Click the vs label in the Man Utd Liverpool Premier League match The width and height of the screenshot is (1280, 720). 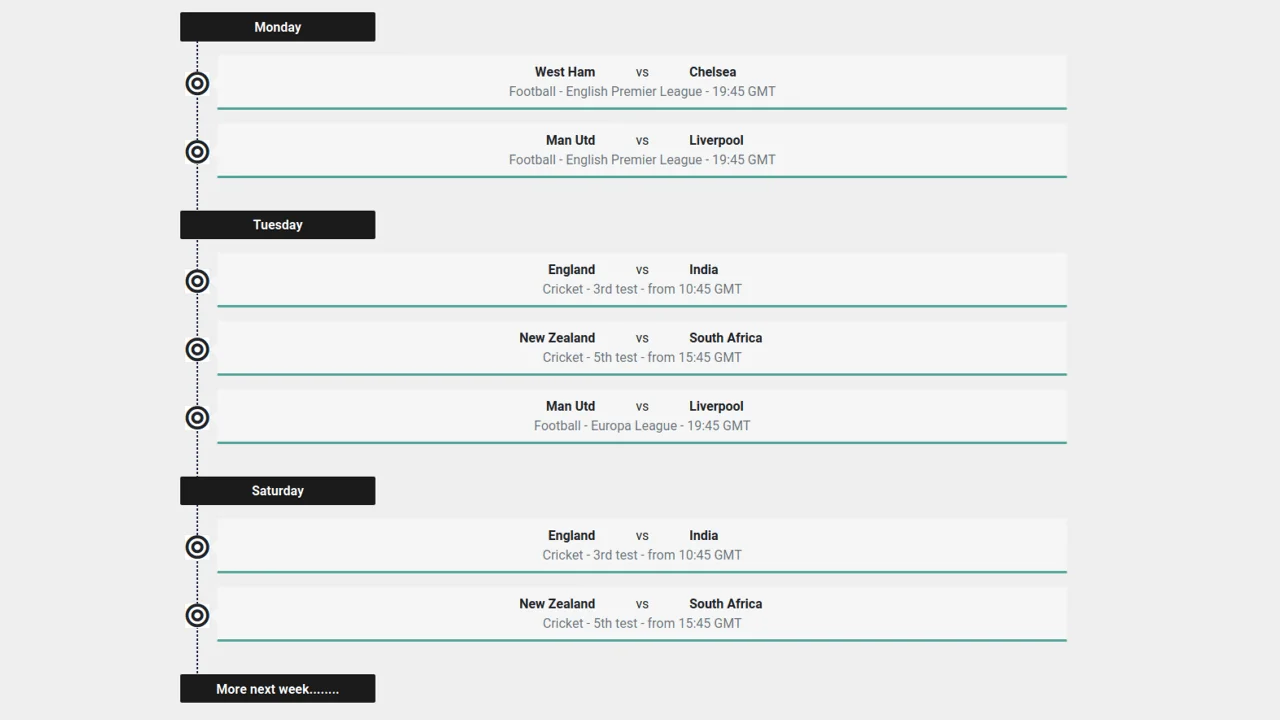tap(642, 140)
